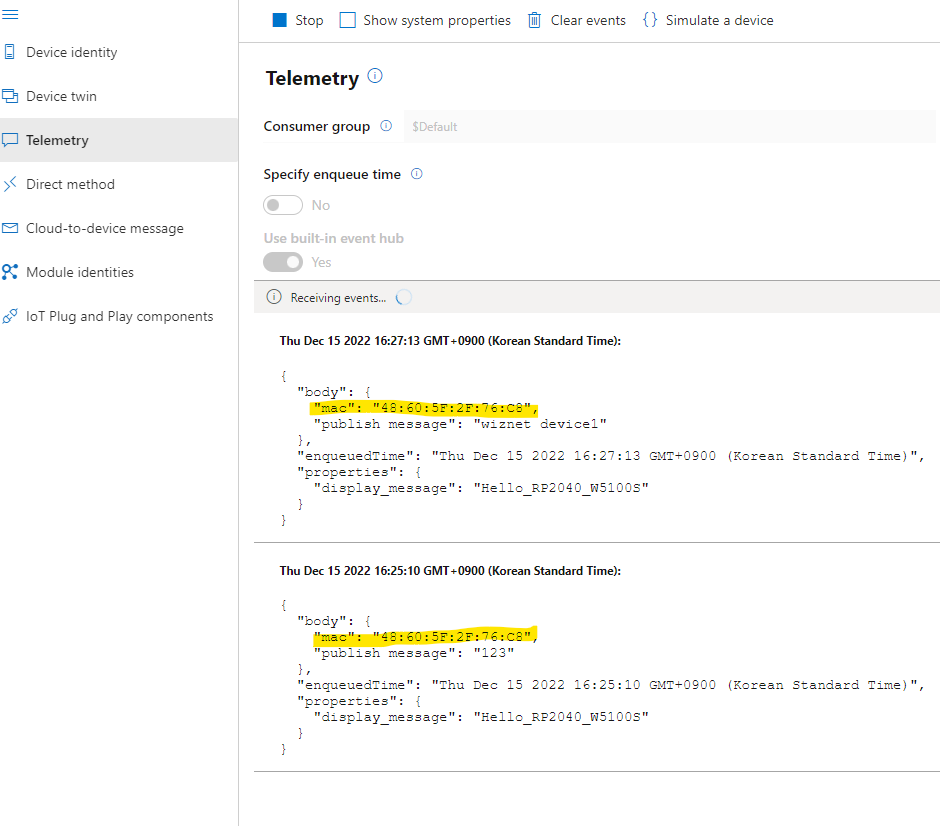Click the Module identities icon
Image resolution: width=940 pixels, height=826 pixels.
10,272
